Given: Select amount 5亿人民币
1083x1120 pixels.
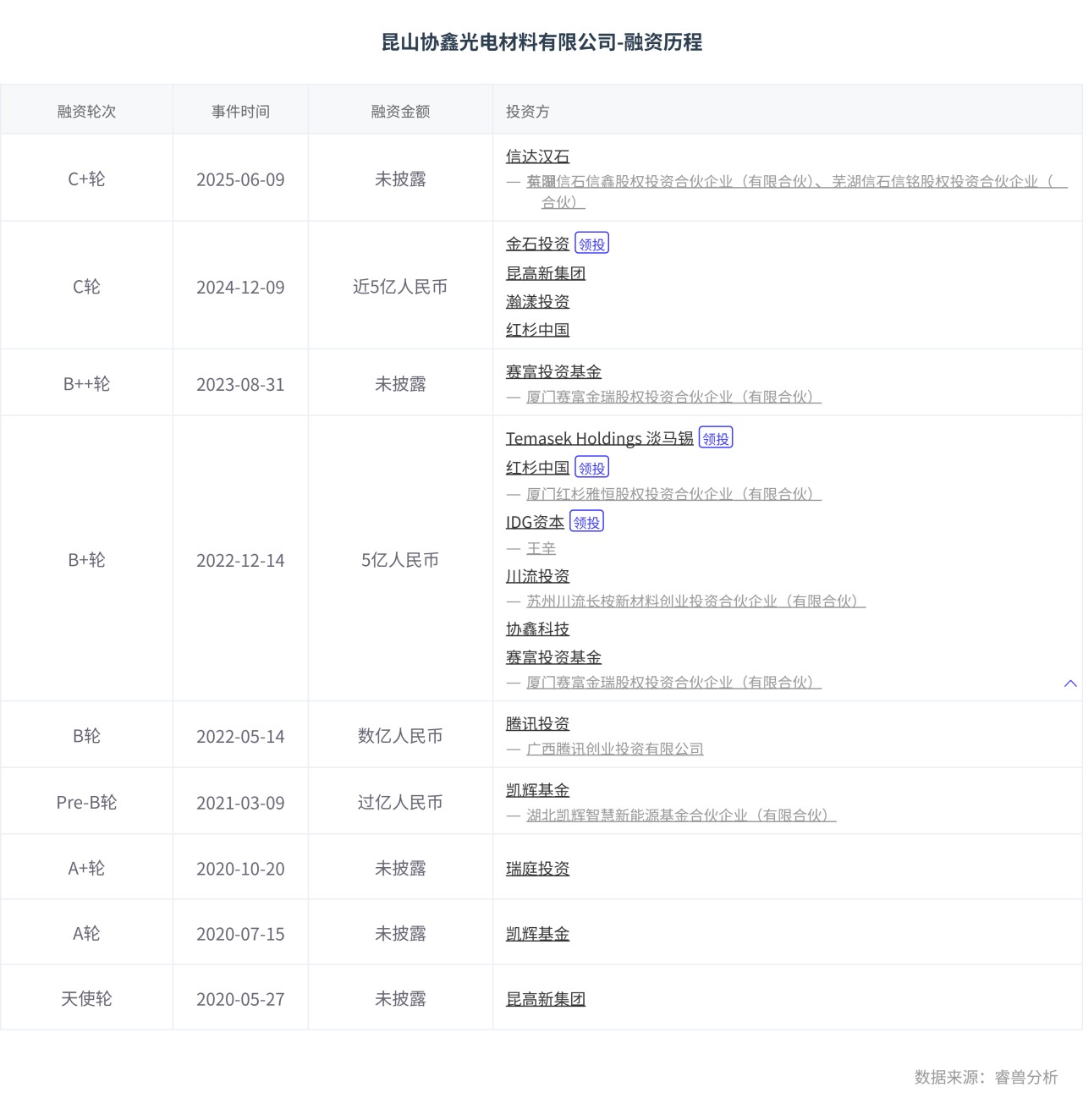Looking at the screenshot, I should (x=400, y=560).
